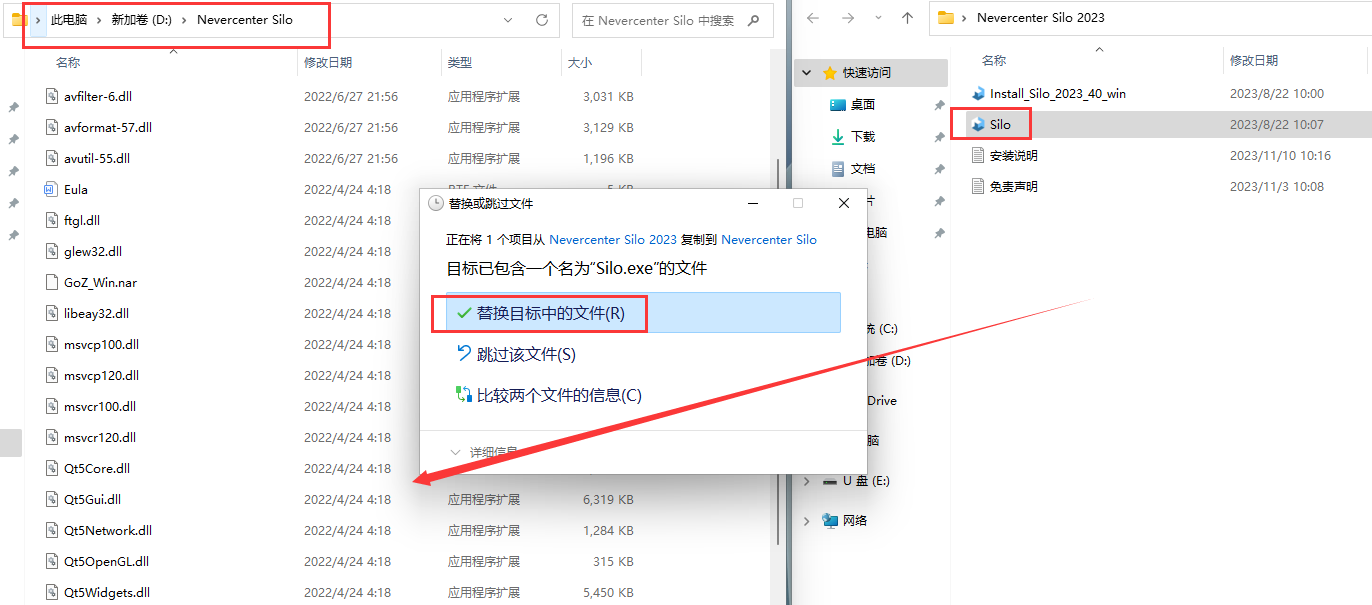Refresh the Nevercenter Silo folder
The image size is (1372, 605).
click(542, 19)
